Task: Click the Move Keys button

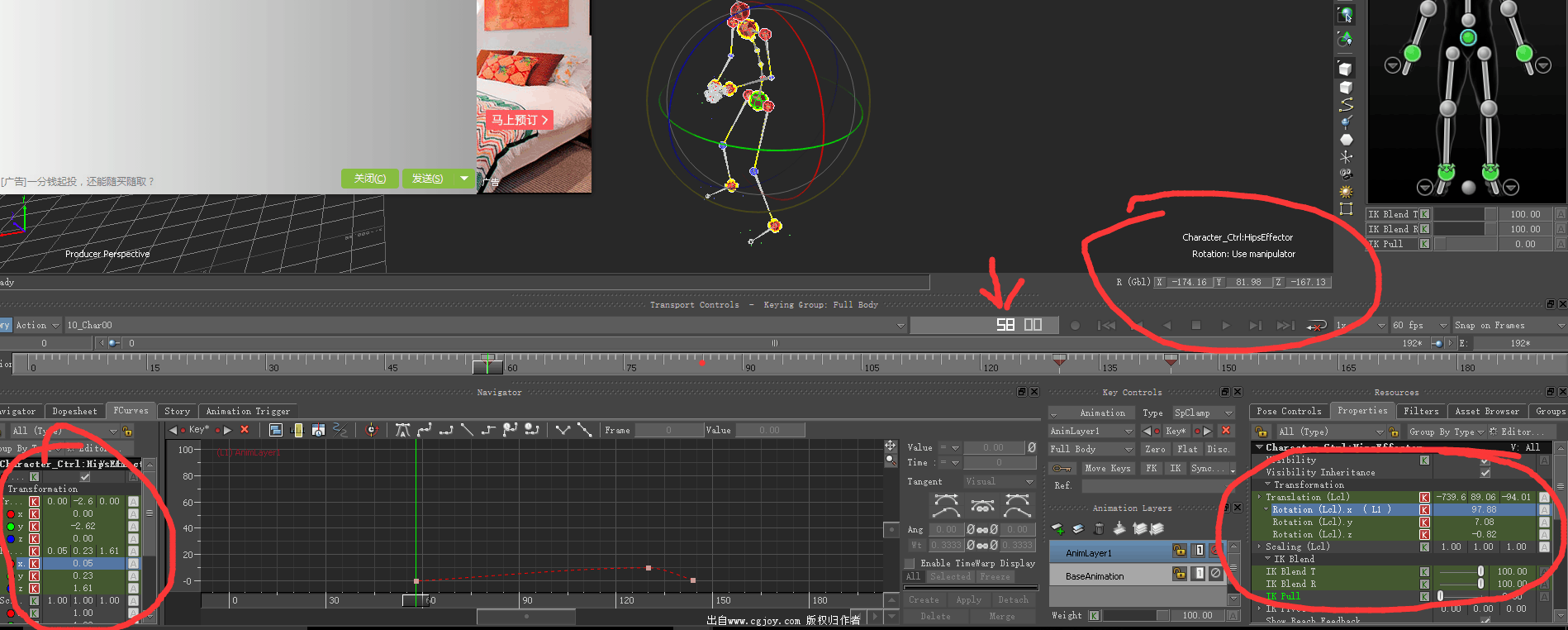Action: coord(1108,469)
